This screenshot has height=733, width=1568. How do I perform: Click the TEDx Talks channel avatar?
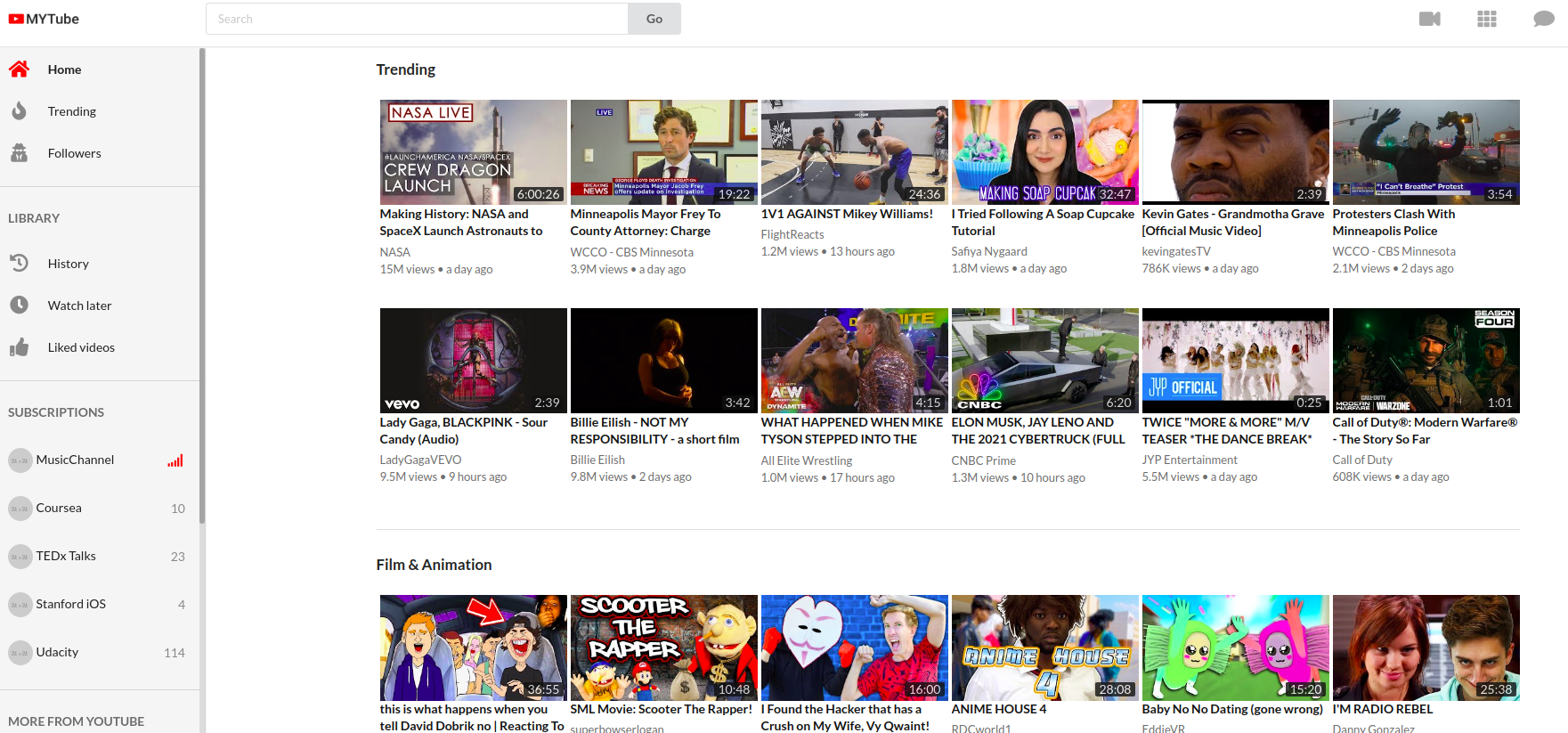click(x=20, y=556)
